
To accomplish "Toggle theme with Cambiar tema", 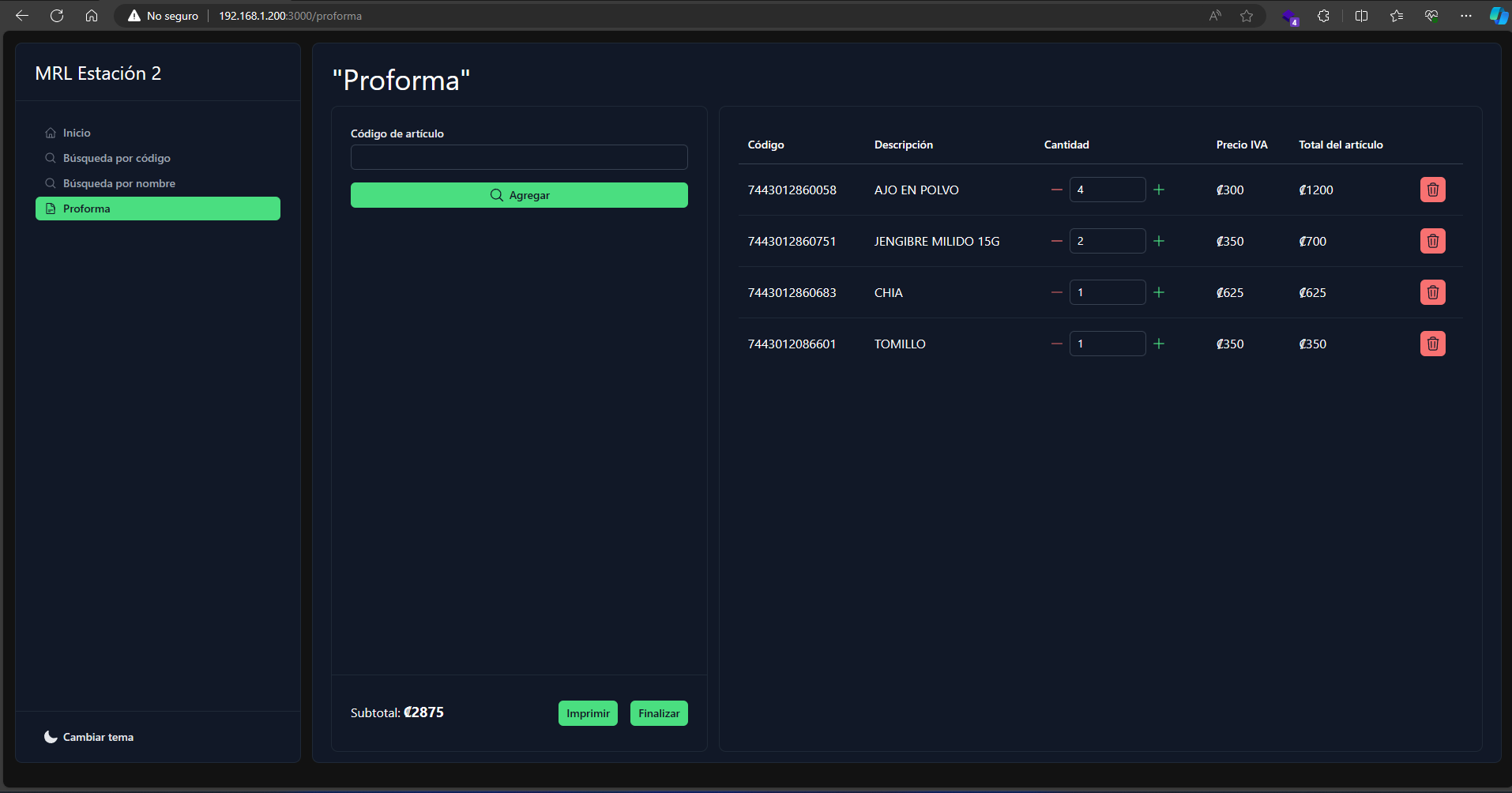I will point(88,737).
